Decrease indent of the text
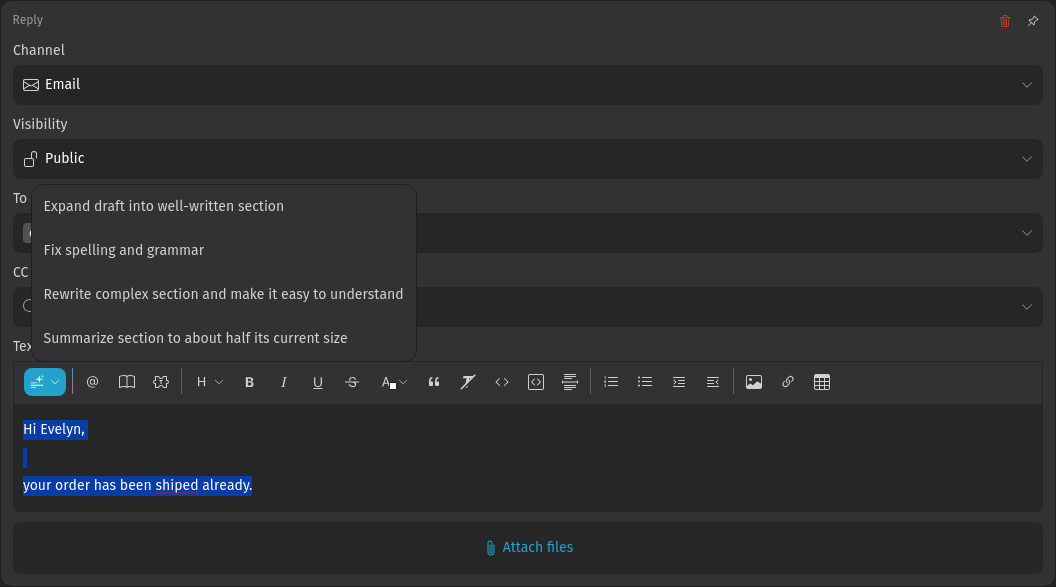The image size is (1056, 587). pyautogui.click(x=713, y=382)
